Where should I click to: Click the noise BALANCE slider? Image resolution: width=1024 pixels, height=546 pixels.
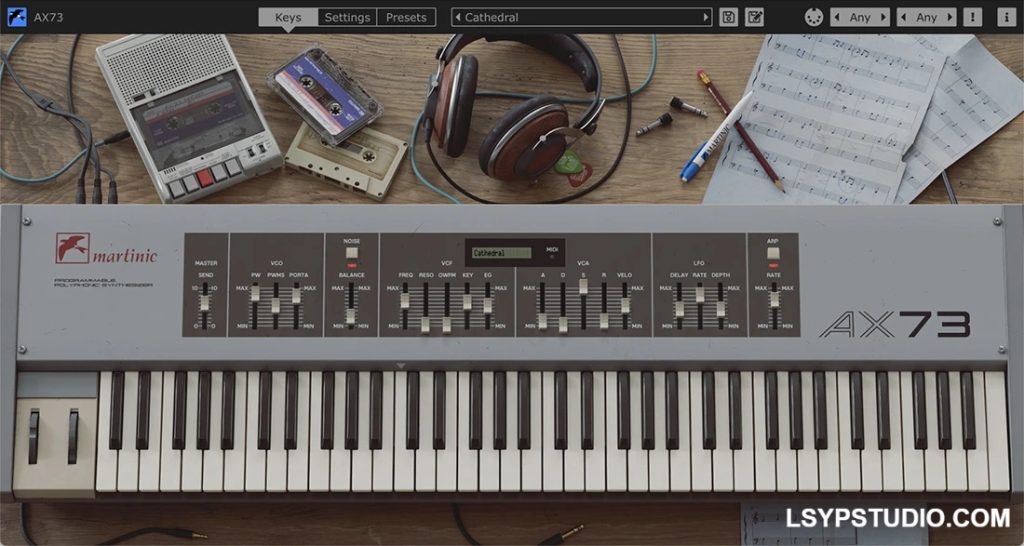[351, 316]
